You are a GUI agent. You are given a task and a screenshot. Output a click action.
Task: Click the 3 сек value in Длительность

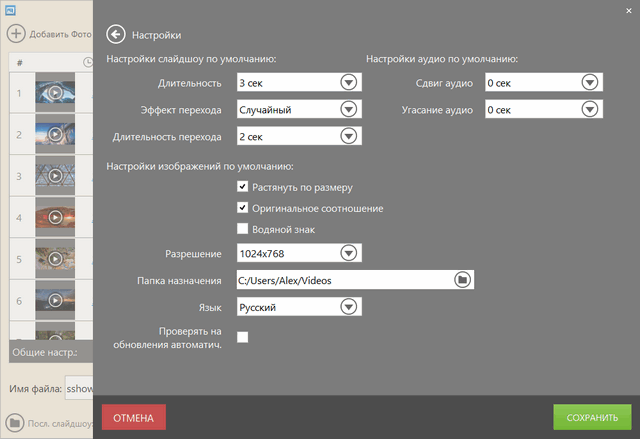pyautogui.click(x=251, y=83)
